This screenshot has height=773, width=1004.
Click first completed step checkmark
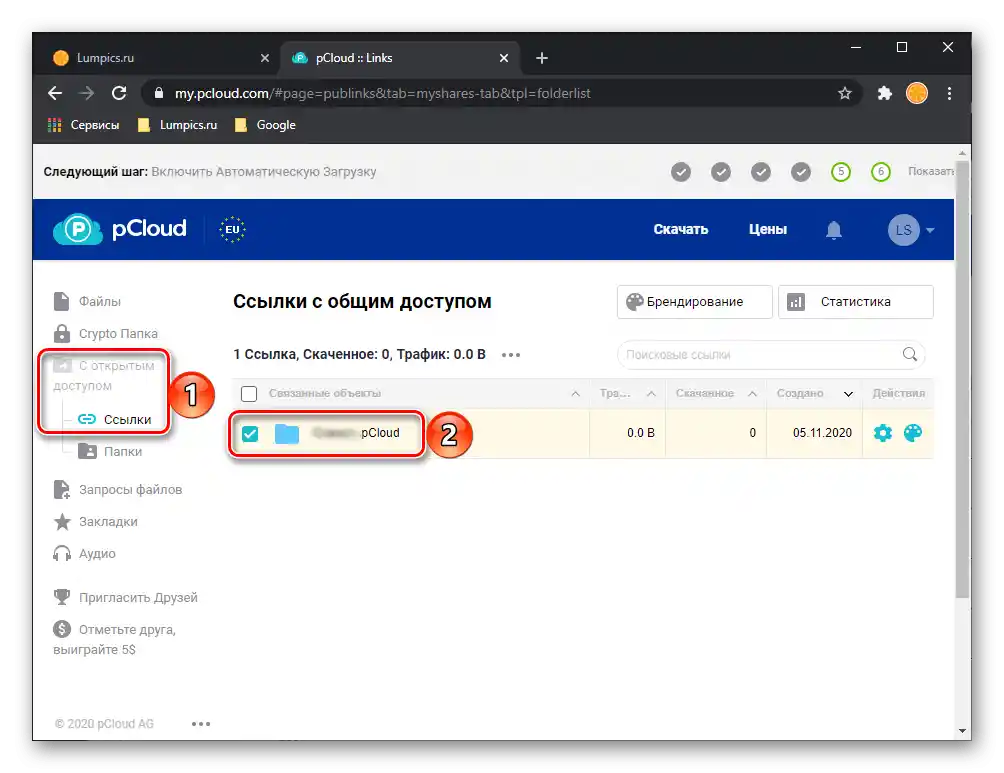pos(681,172)
